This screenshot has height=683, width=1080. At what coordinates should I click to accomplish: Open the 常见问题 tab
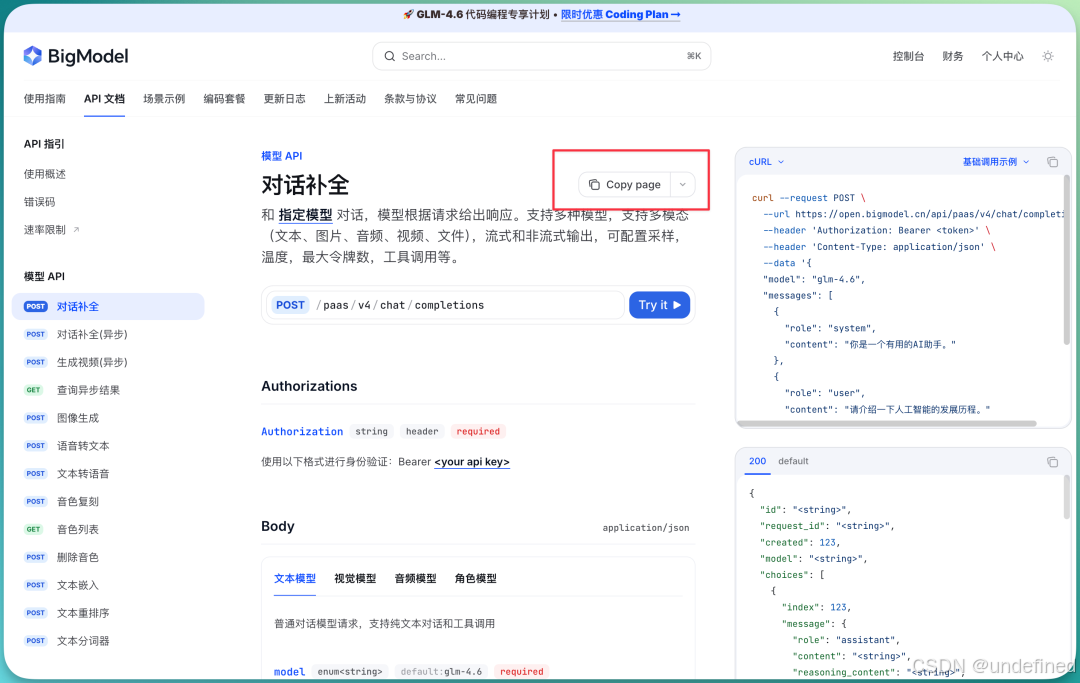(x=475, y=99)
